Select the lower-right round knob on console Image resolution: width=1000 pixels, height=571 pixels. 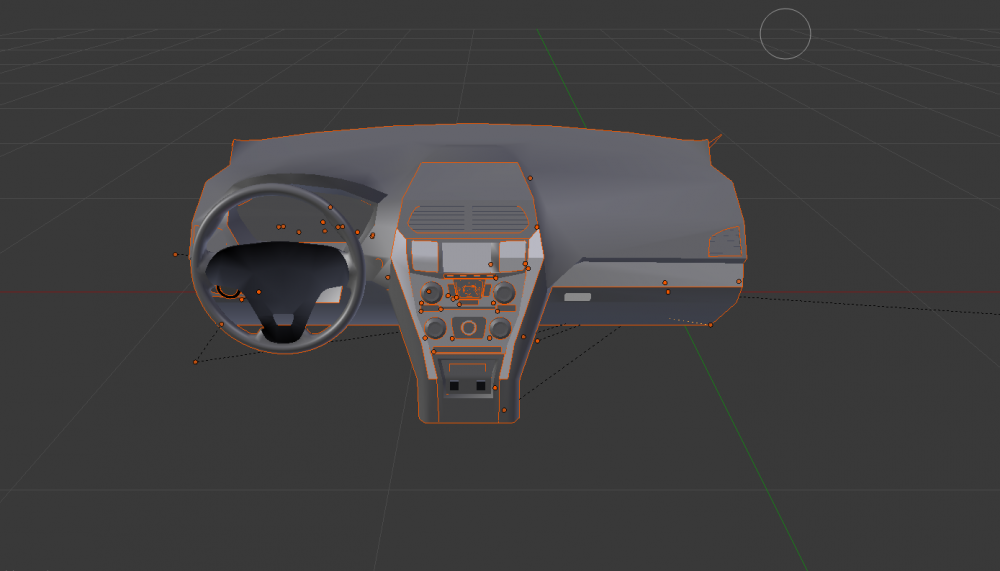[500, 328]
